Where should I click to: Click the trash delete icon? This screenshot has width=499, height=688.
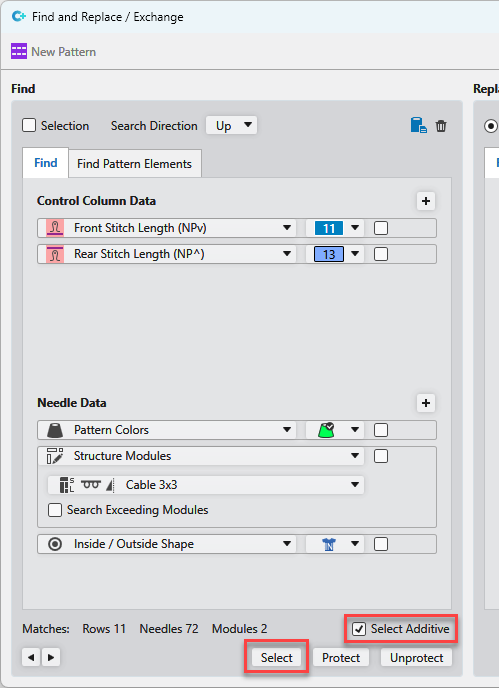tap(441, 126)
